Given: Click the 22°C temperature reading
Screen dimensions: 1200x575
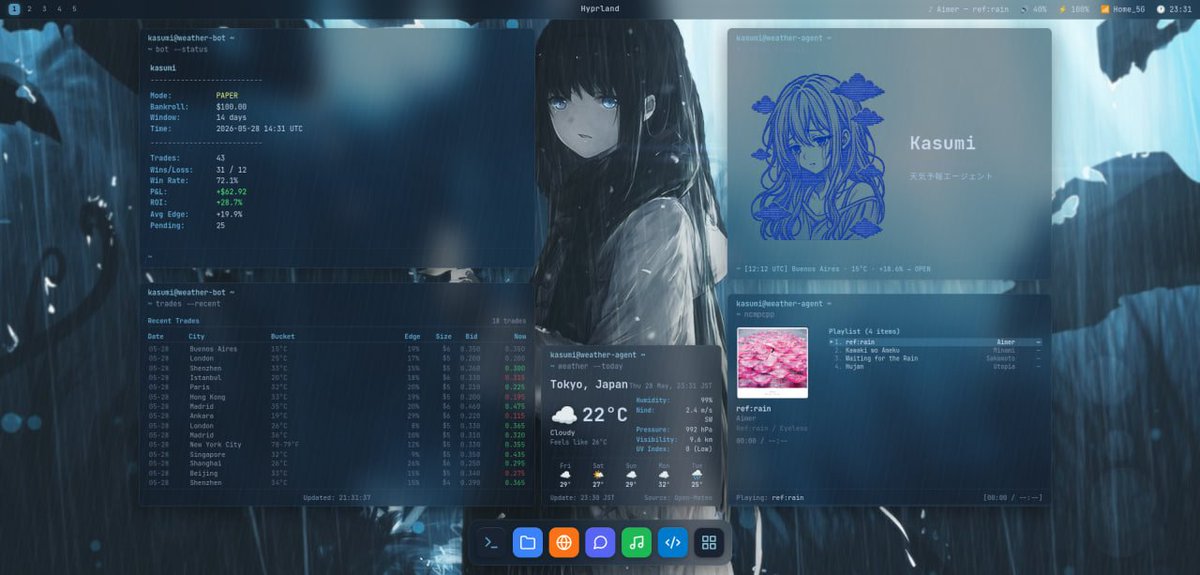Looking at the screenshot, I should [604, 415].
